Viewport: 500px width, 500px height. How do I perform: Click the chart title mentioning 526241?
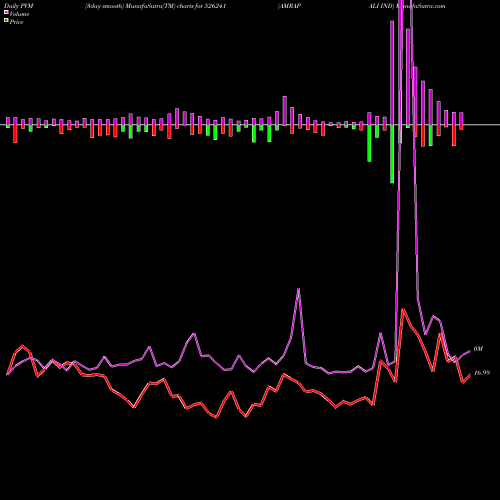click(156, 6)
